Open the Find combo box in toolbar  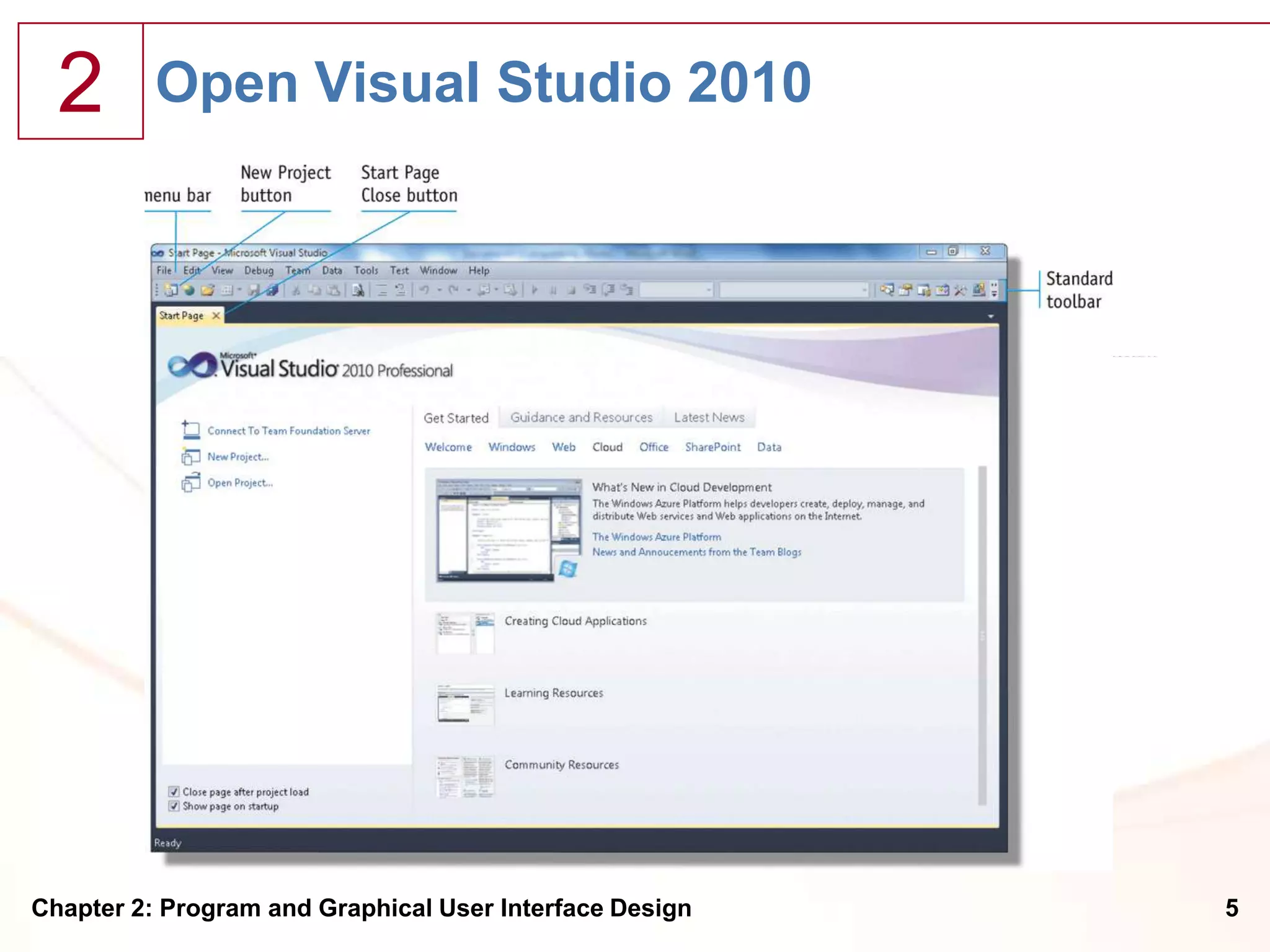point(794,289)
